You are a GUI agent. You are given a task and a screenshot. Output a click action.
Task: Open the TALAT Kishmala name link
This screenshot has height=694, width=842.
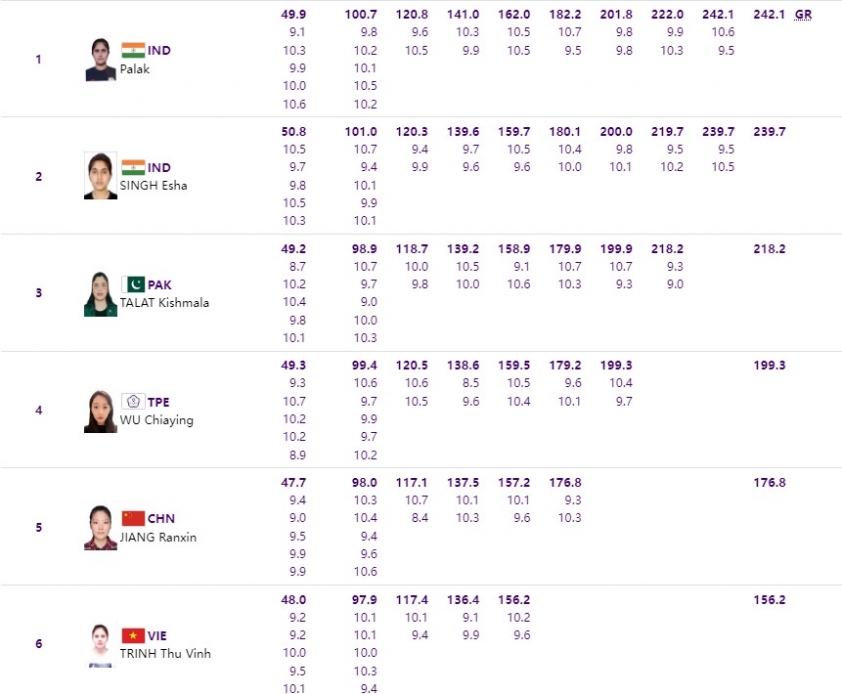point(164,303)
